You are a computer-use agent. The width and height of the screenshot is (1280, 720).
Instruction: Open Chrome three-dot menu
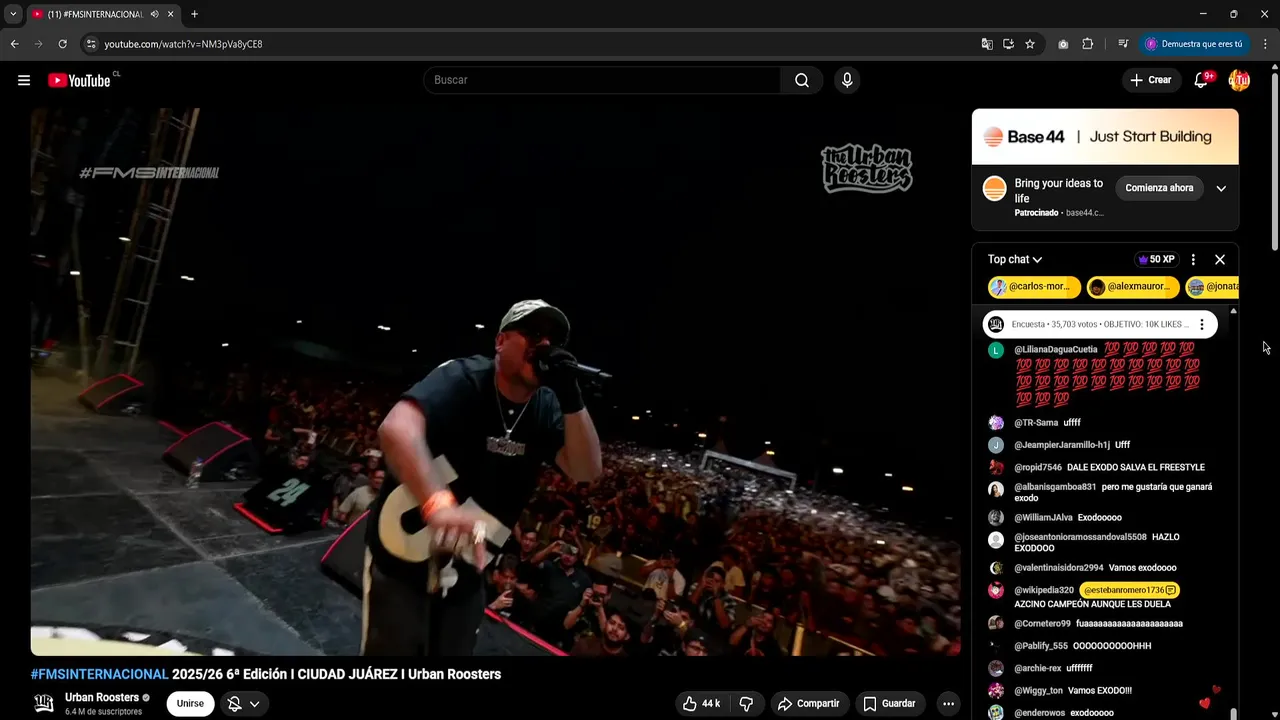[1266, 44]
